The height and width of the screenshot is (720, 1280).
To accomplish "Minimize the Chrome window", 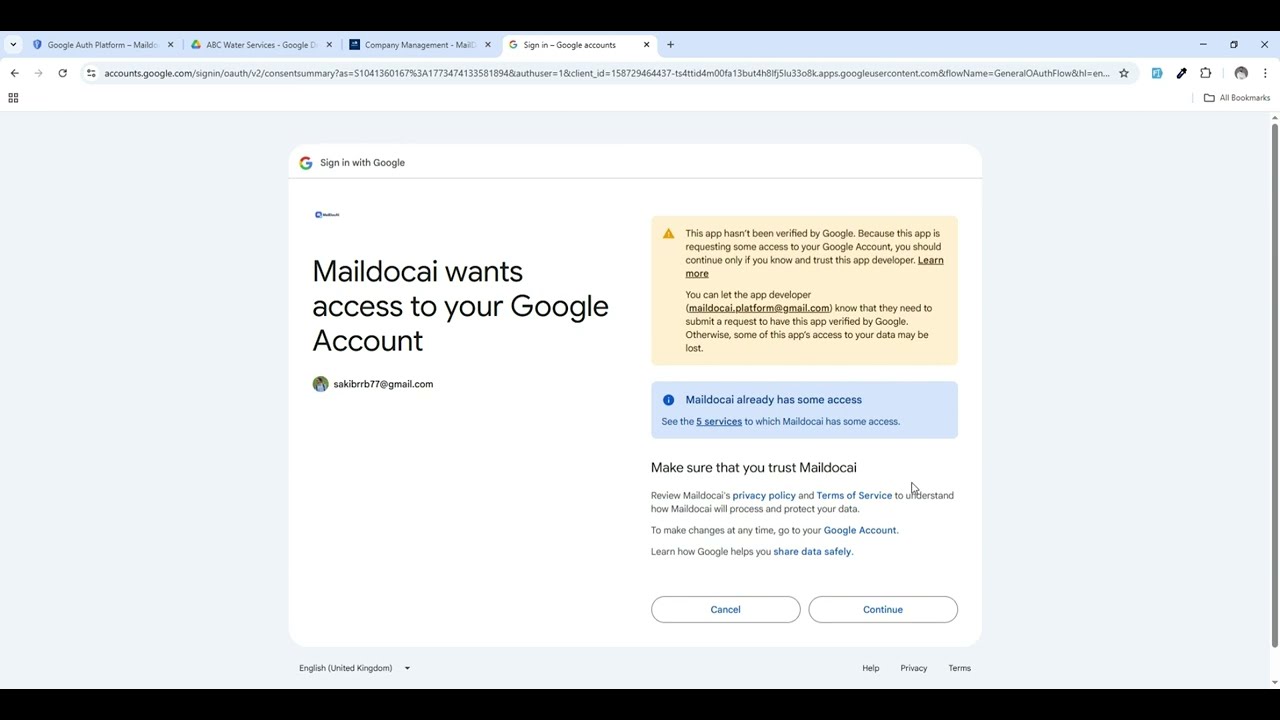I will click(1203, 45).
